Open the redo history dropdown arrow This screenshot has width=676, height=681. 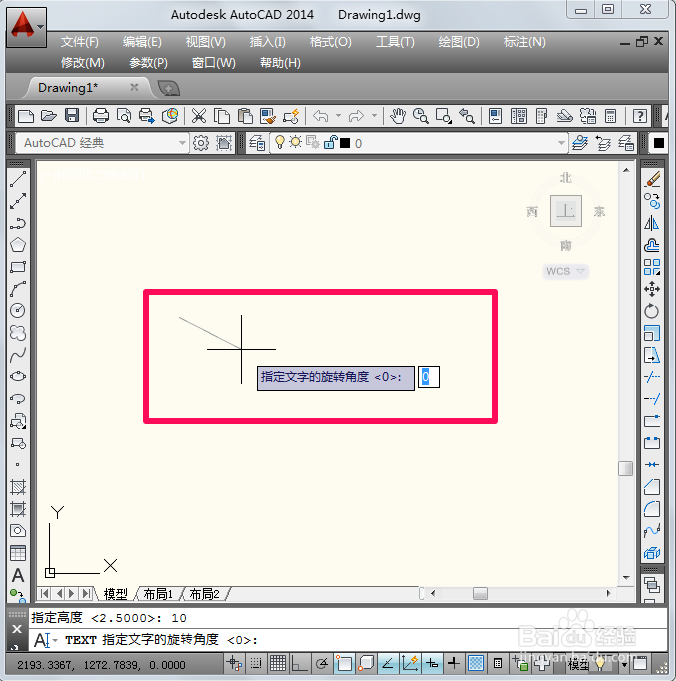(x=374, y=116)
